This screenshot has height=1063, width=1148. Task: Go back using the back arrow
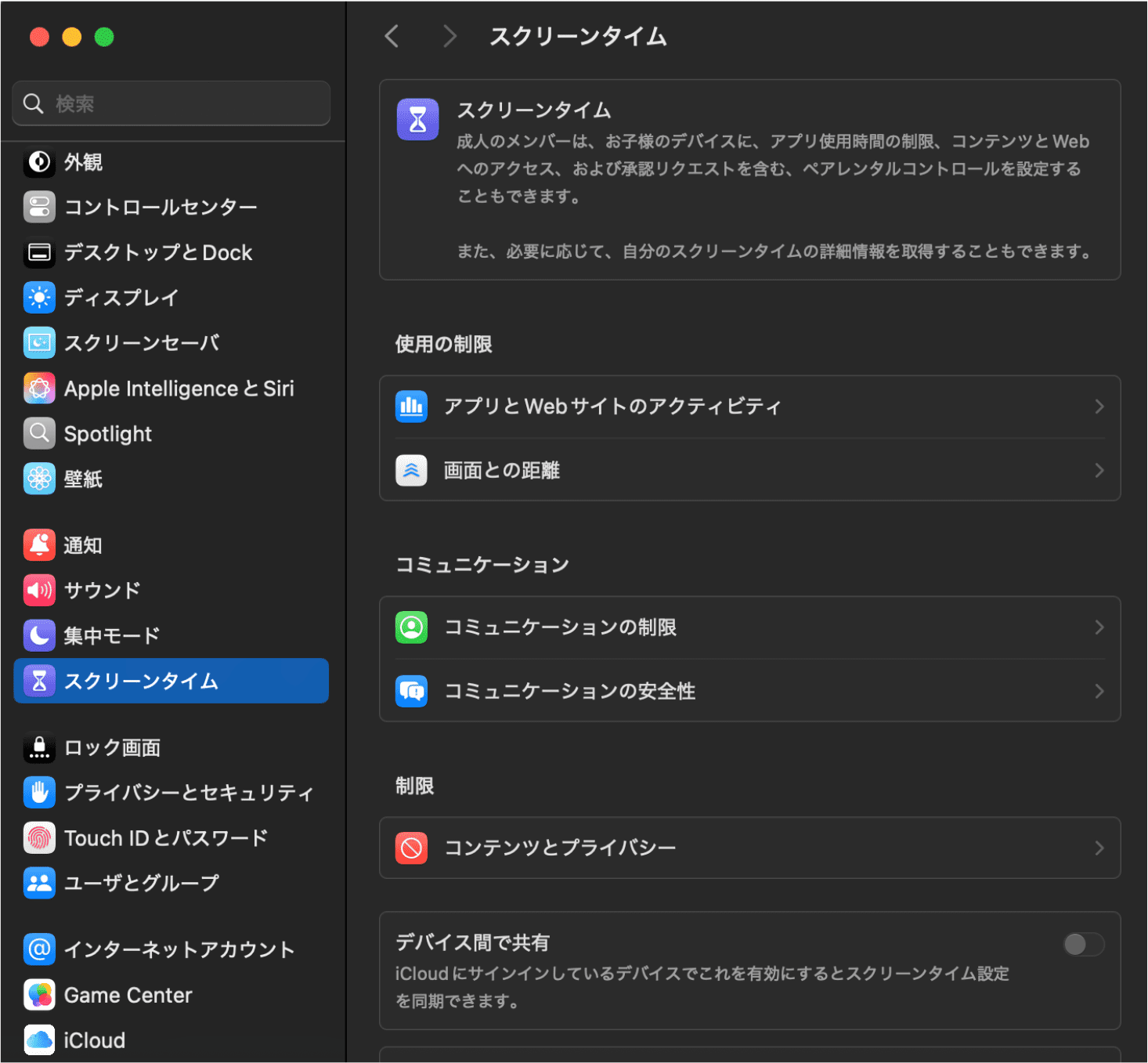coord(392,36)
